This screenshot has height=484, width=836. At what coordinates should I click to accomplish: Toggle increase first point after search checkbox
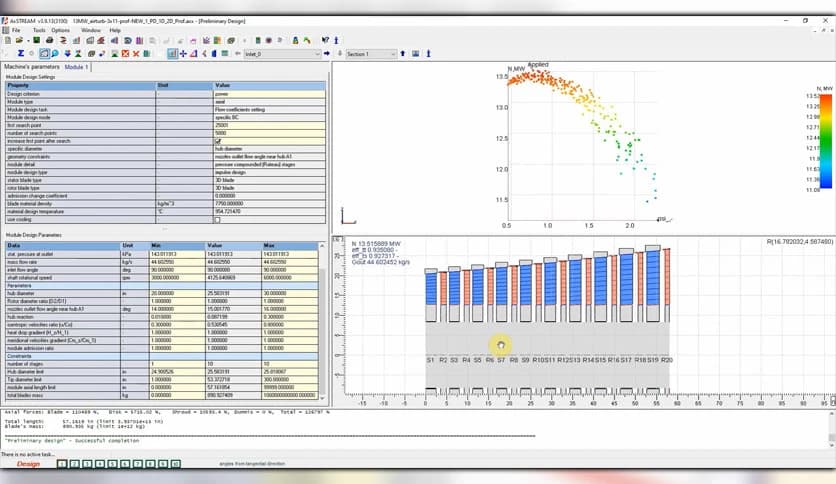218,141
